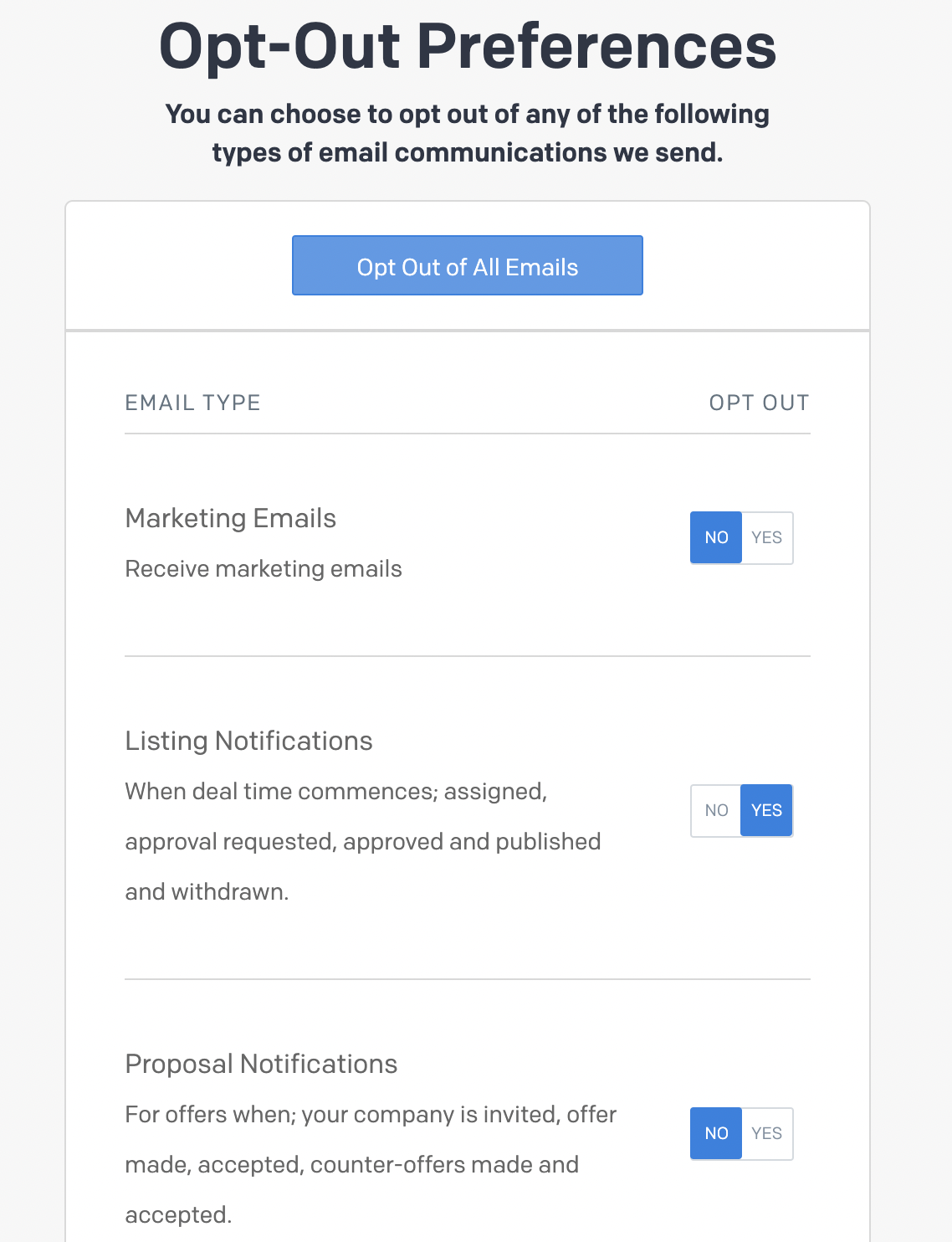Click the Opt Out of All Emails button
The width and height of the screenshot is (952, 1242).
467,265
